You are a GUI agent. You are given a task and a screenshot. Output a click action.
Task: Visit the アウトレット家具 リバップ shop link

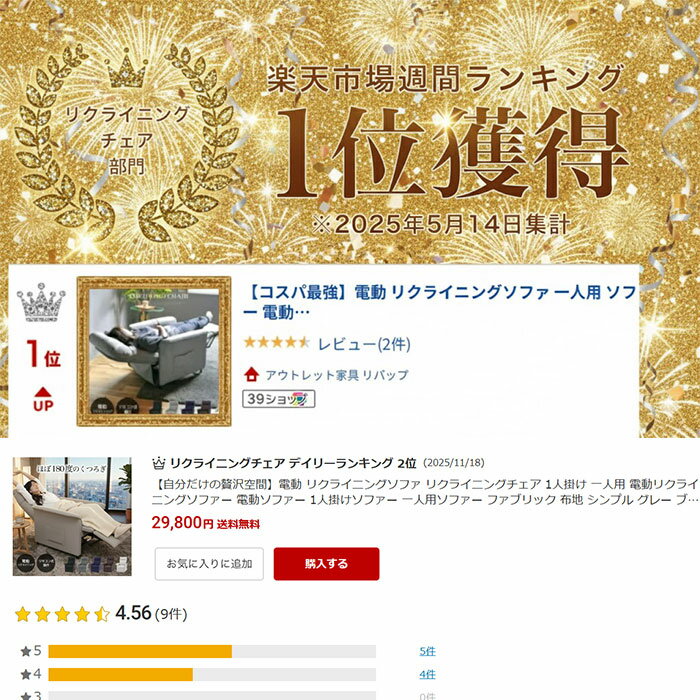coord(337,375)
